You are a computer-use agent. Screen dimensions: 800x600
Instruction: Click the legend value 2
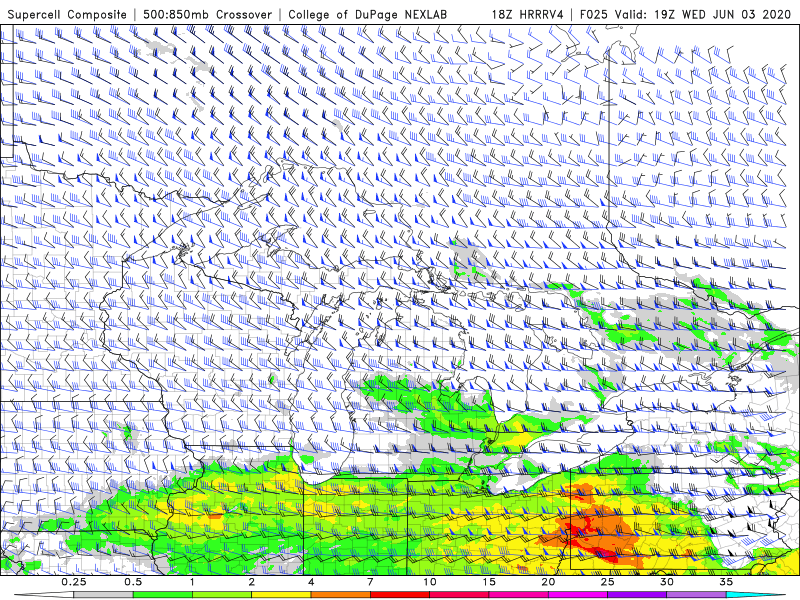[x=252, y=582]
